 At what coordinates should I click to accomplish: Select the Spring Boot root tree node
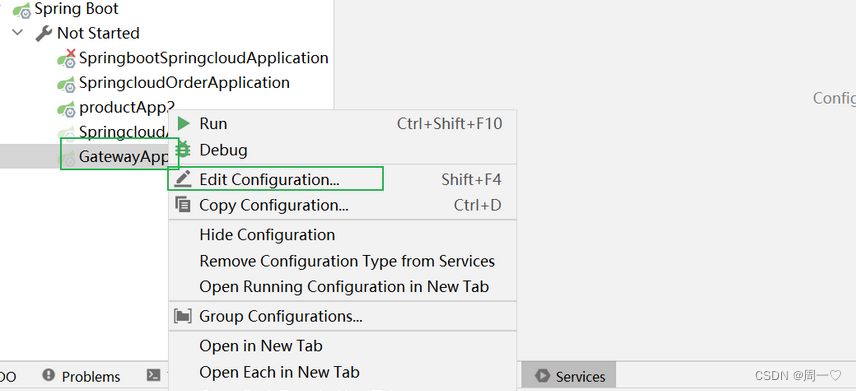click(76, 9)
